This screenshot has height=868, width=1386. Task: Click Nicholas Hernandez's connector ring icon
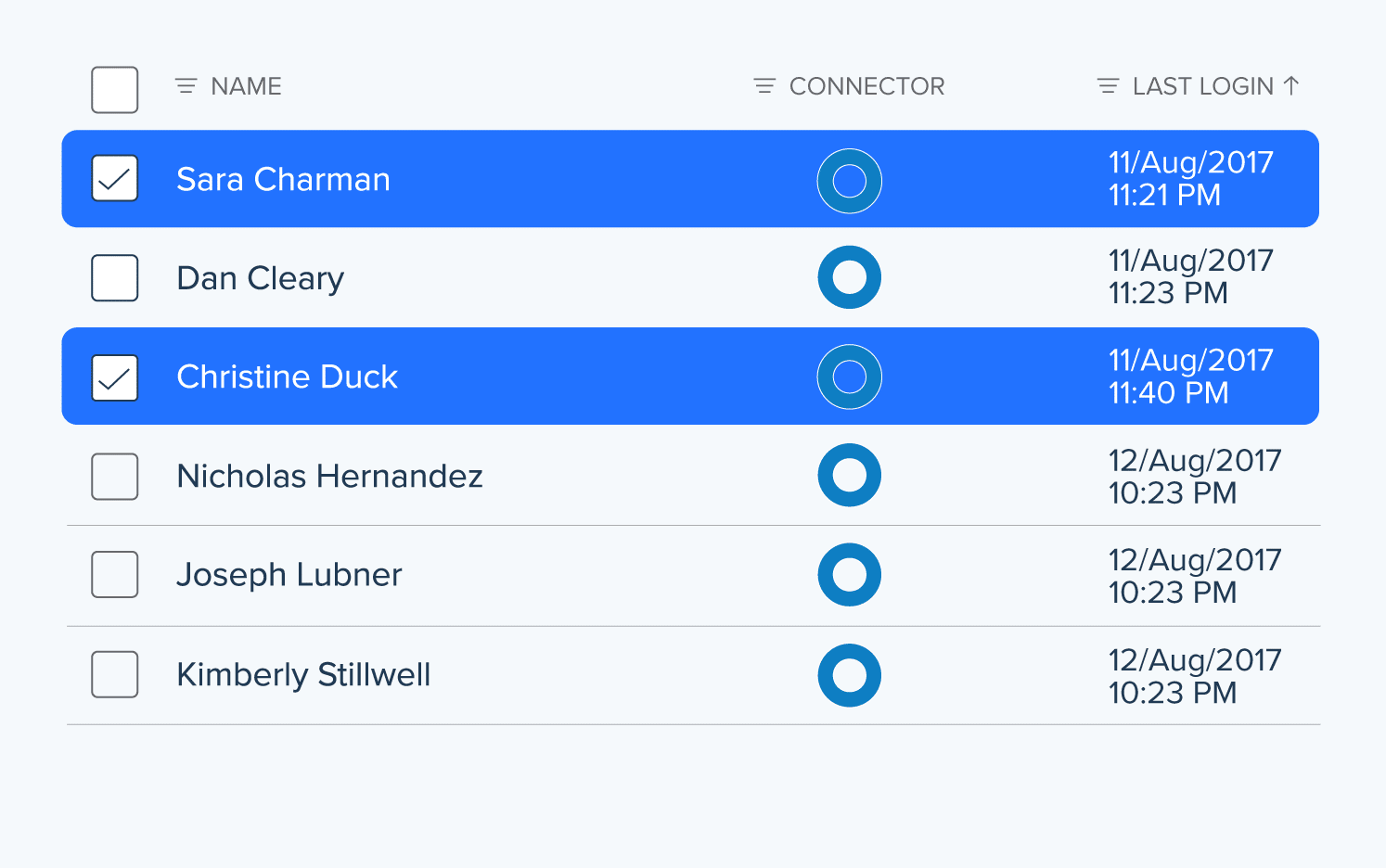[x=849, y=475]
